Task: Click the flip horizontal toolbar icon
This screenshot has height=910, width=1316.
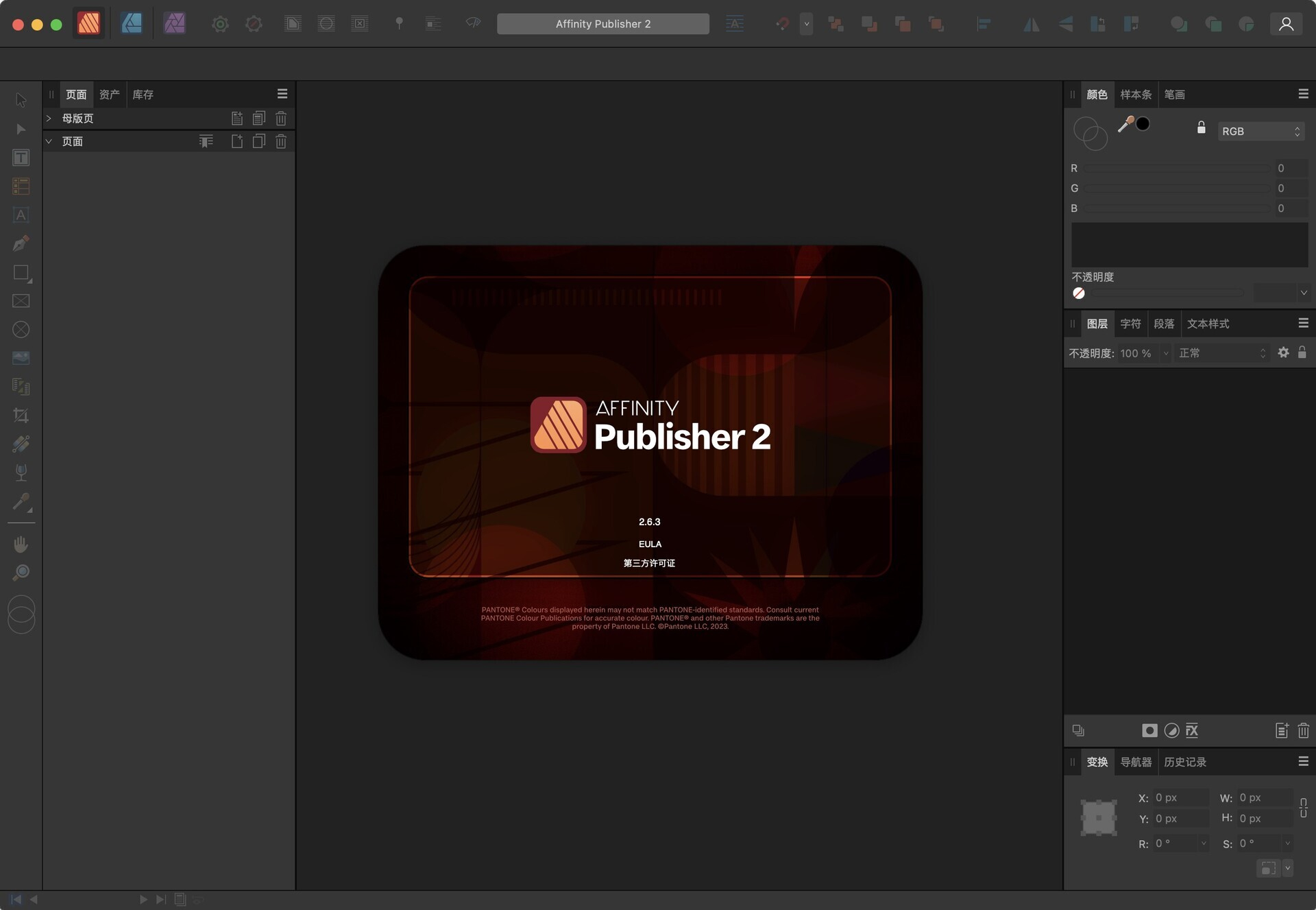Action: [1032, 24]
